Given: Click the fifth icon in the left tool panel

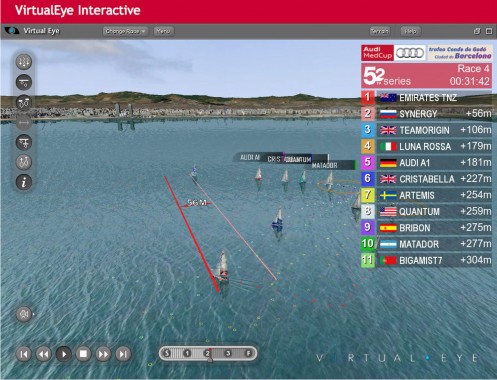Looking at the screenshot, I should tap(24, 143).
